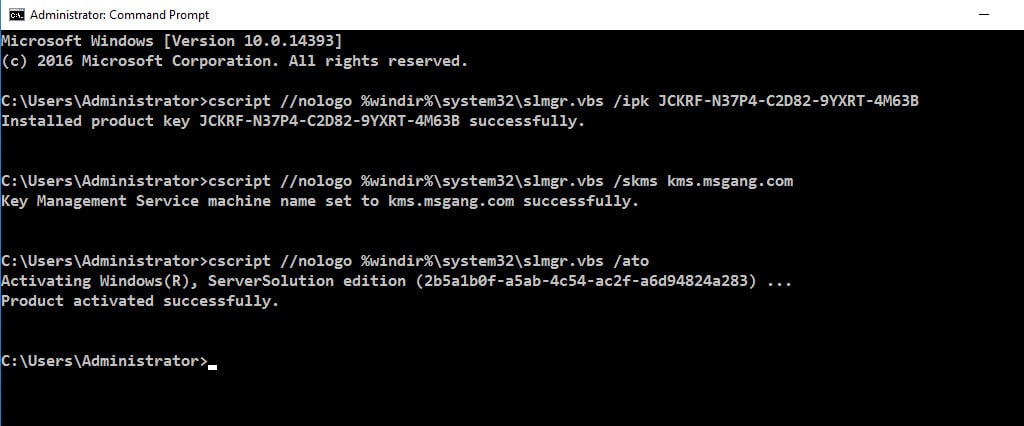Click %windir% in the /ato command line
1024x426 pixels.
[x=397, y=261]
